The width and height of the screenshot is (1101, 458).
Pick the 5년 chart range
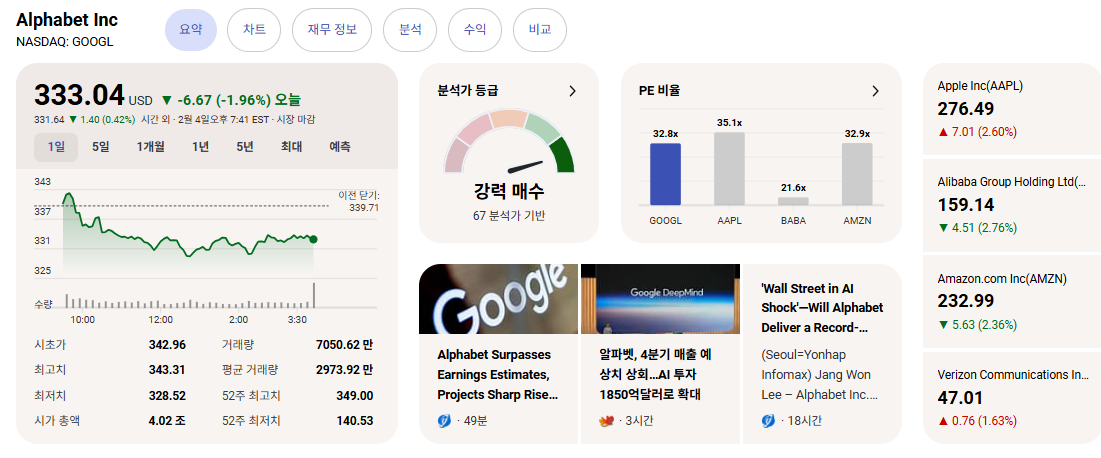point(245,147)
